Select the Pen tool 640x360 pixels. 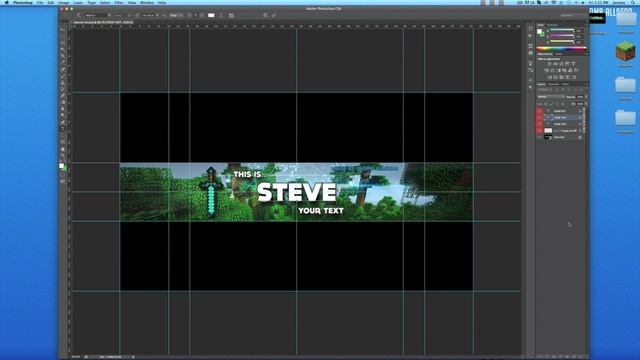(63, 122)
